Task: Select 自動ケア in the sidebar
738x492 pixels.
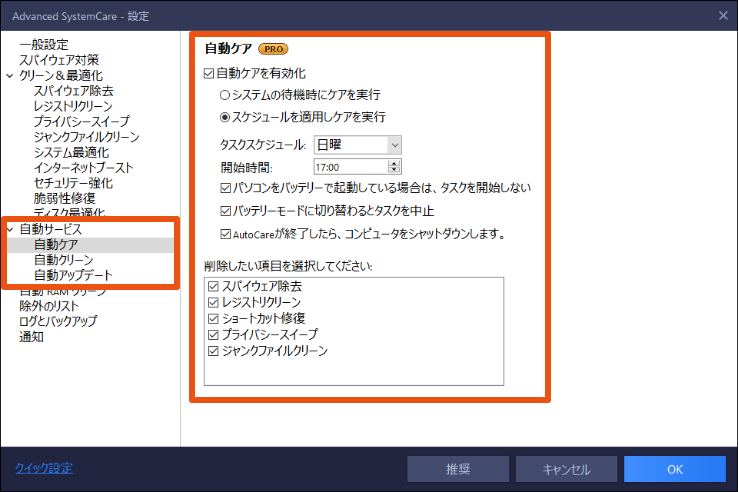Action: point(56,245)
